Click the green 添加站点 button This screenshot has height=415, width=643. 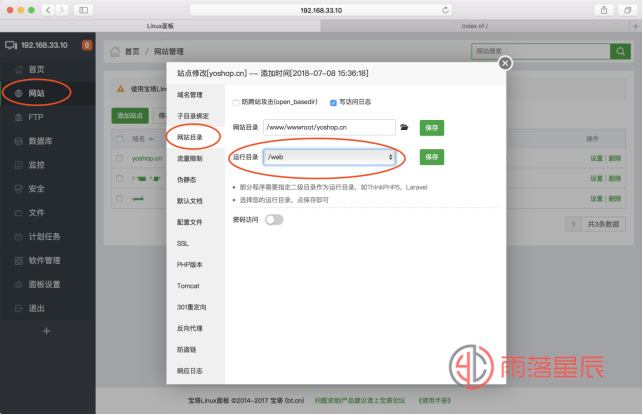130,116
